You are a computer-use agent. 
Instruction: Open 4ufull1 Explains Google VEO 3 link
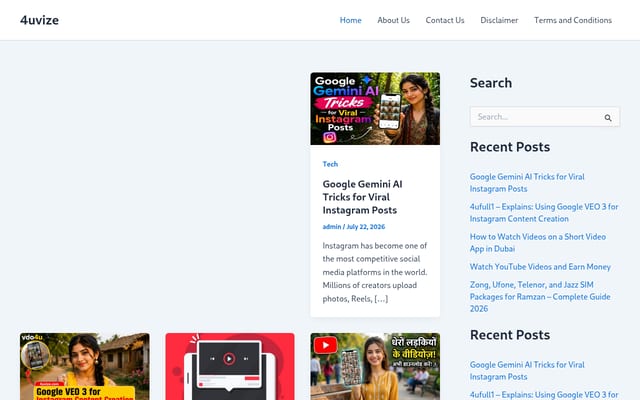point(544,213)
